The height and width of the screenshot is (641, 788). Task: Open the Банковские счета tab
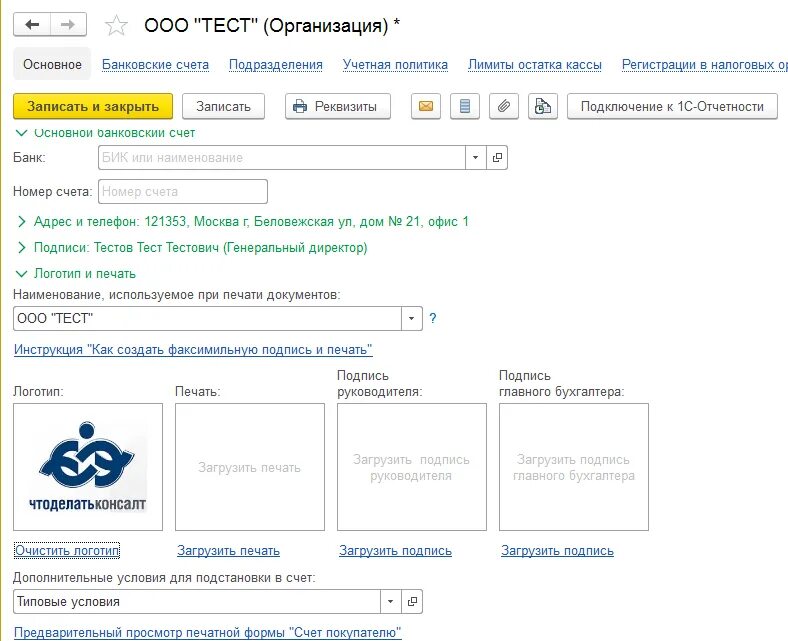point(155,64)
